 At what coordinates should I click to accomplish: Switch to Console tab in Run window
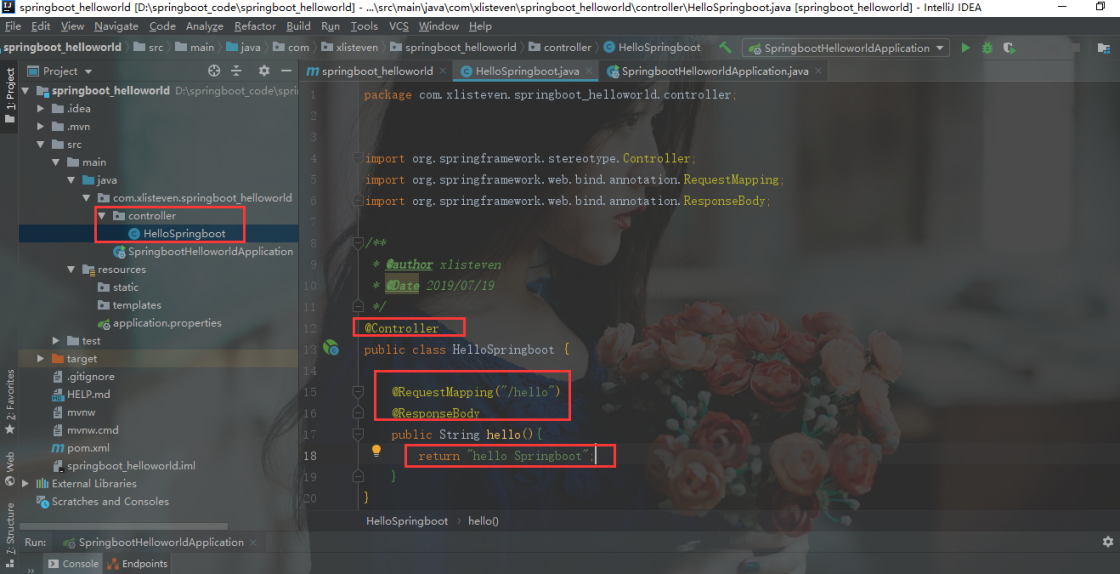point(73,563)
